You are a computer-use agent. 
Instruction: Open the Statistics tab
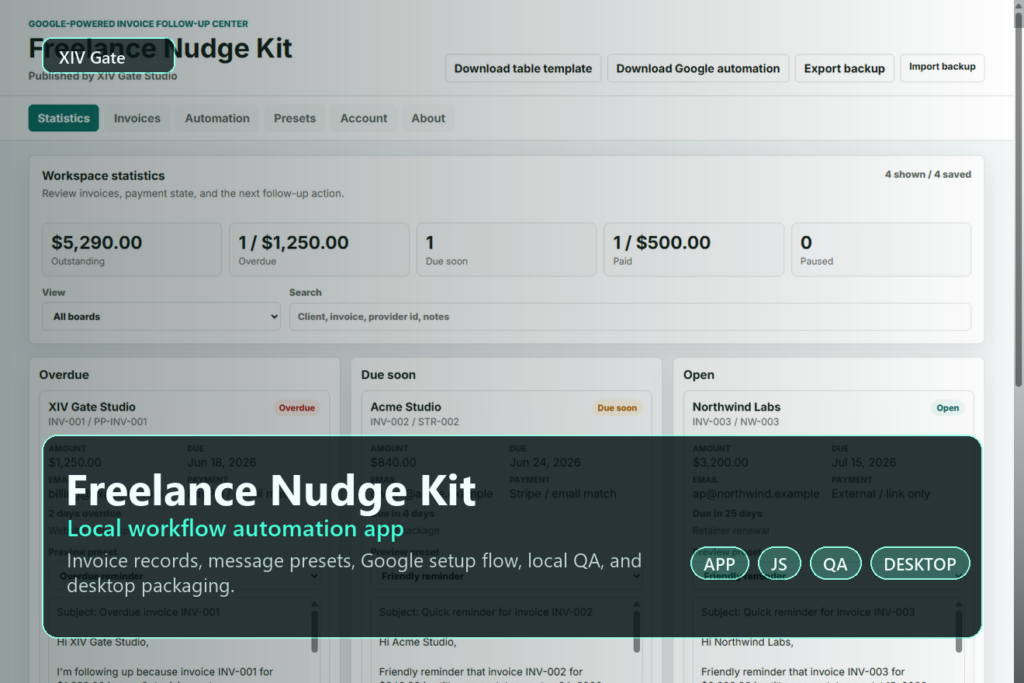click(x=63, y=118)
